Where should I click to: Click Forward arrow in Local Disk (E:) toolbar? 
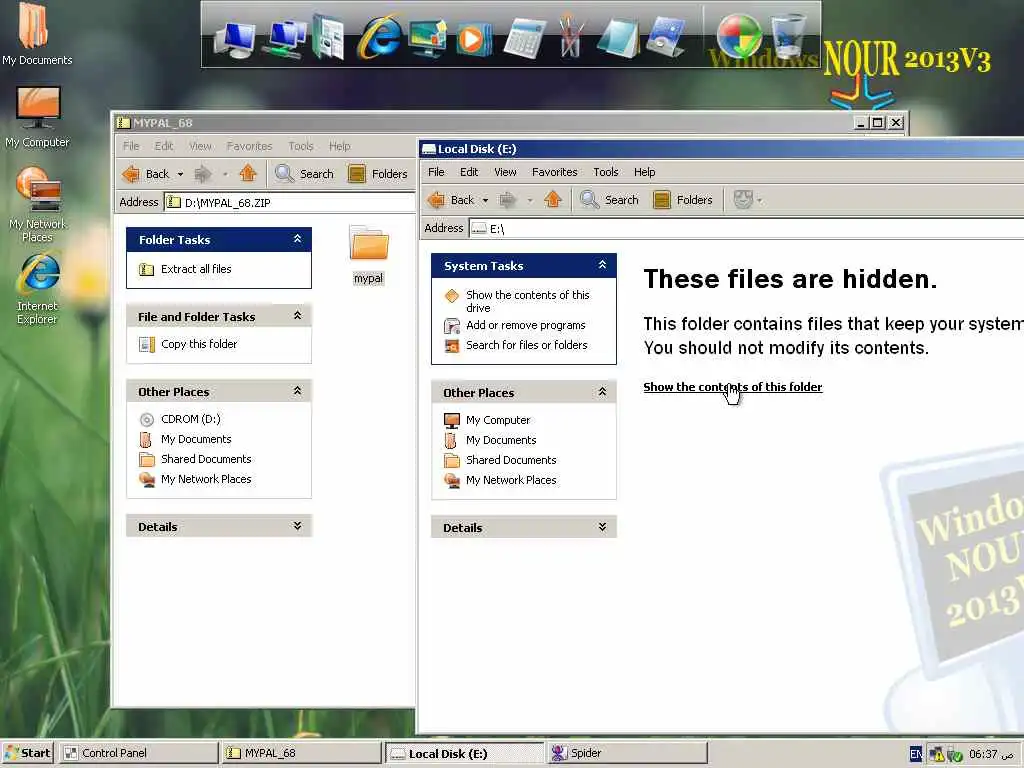coord(507,199)
